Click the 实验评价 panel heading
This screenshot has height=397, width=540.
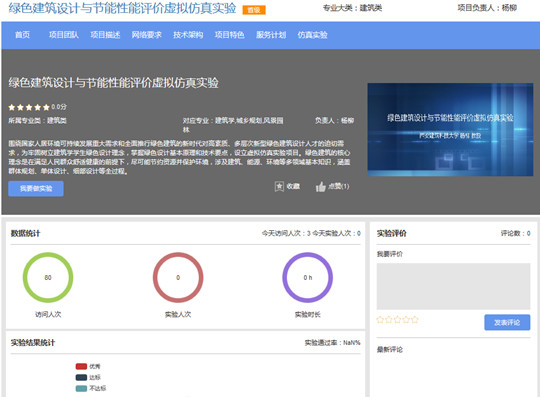coord(392,233)
